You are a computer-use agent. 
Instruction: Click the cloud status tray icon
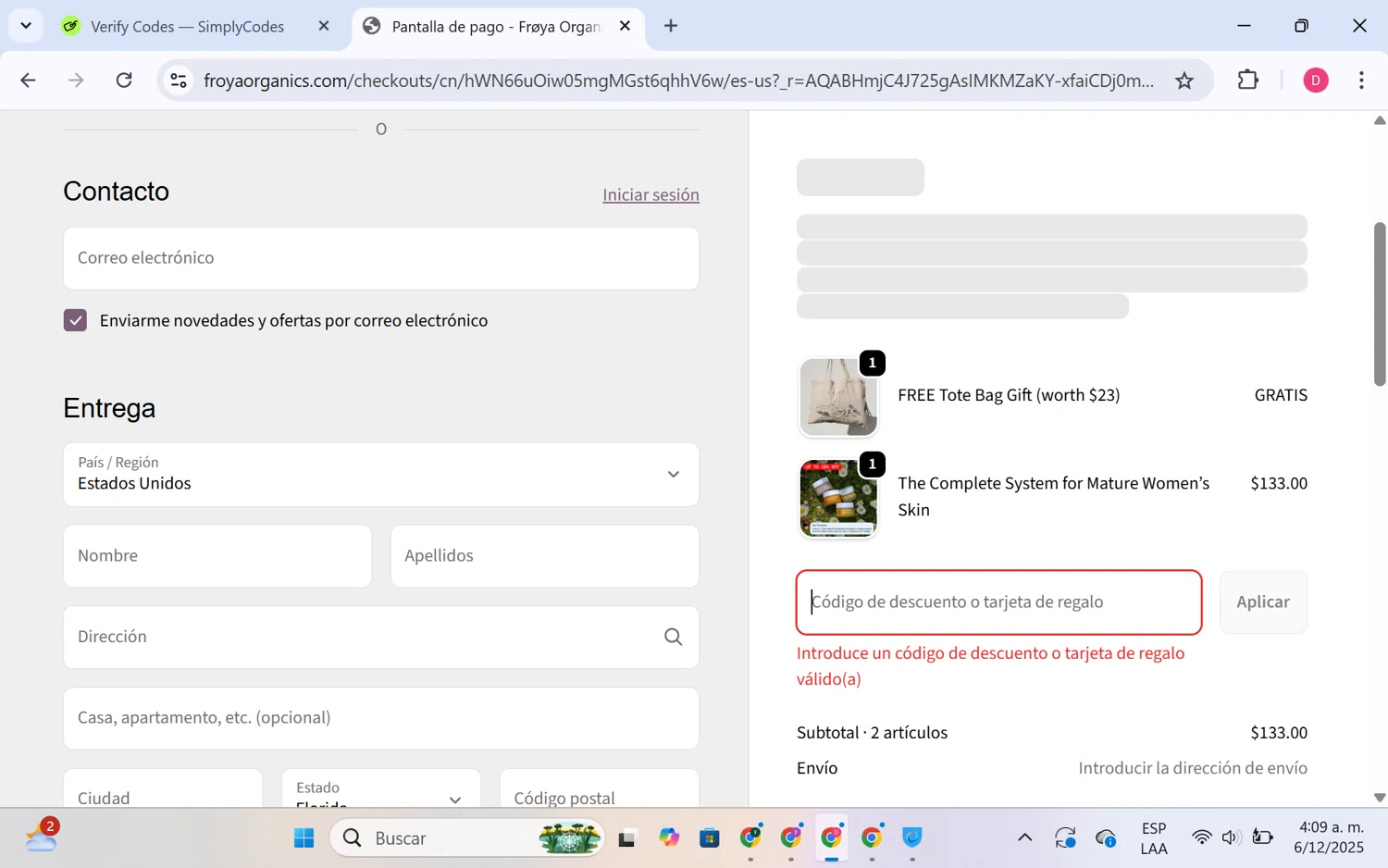(1106, 838)
